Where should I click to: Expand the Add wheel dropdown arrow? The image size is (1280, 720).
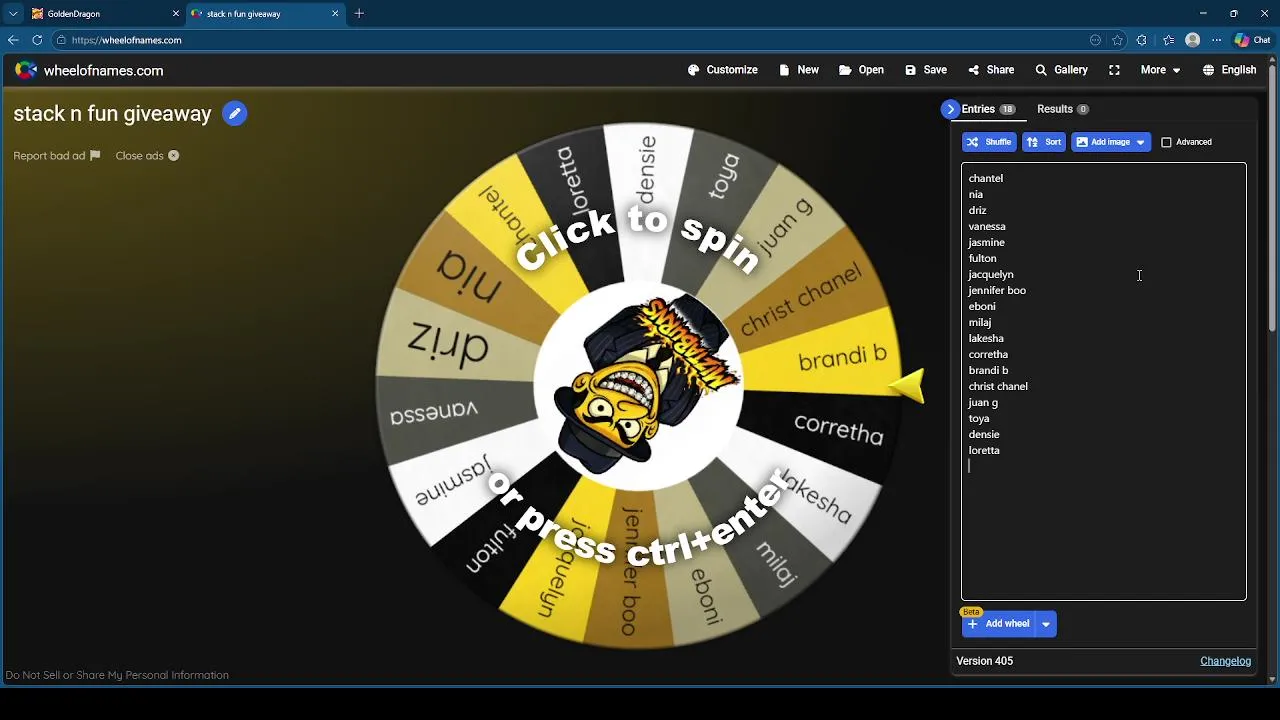(1045, 624)
